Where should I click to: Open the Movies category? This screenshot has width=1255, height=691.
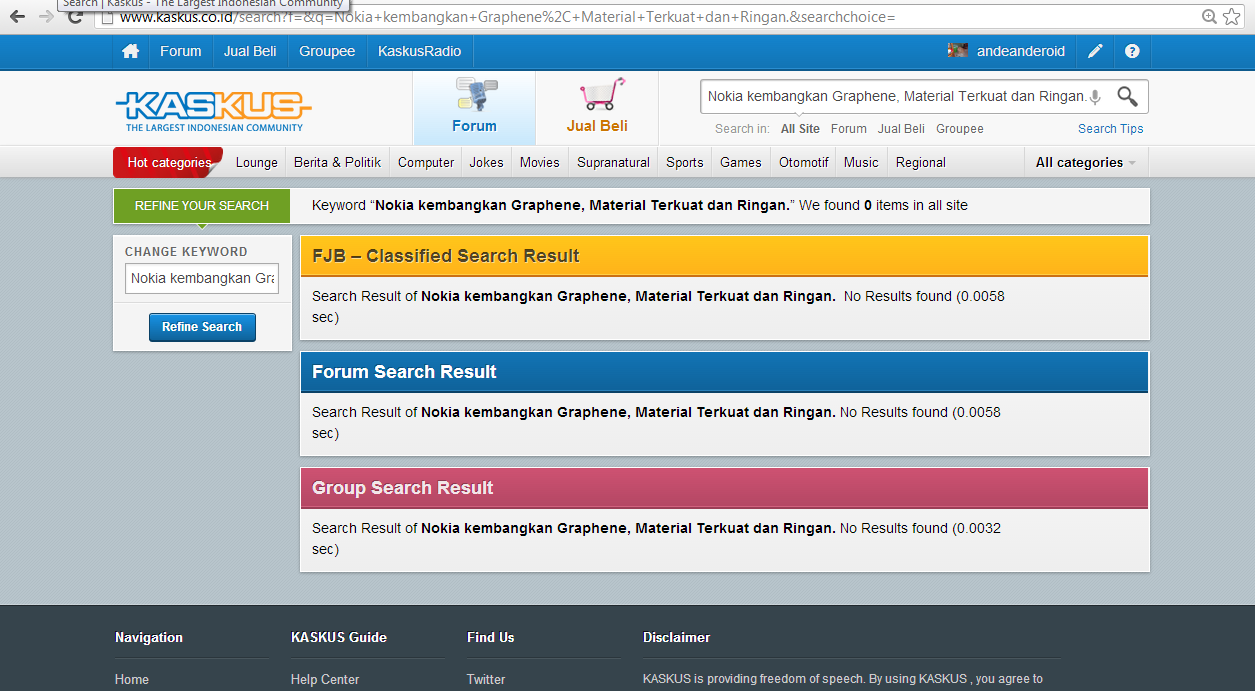tap(540, 162)
